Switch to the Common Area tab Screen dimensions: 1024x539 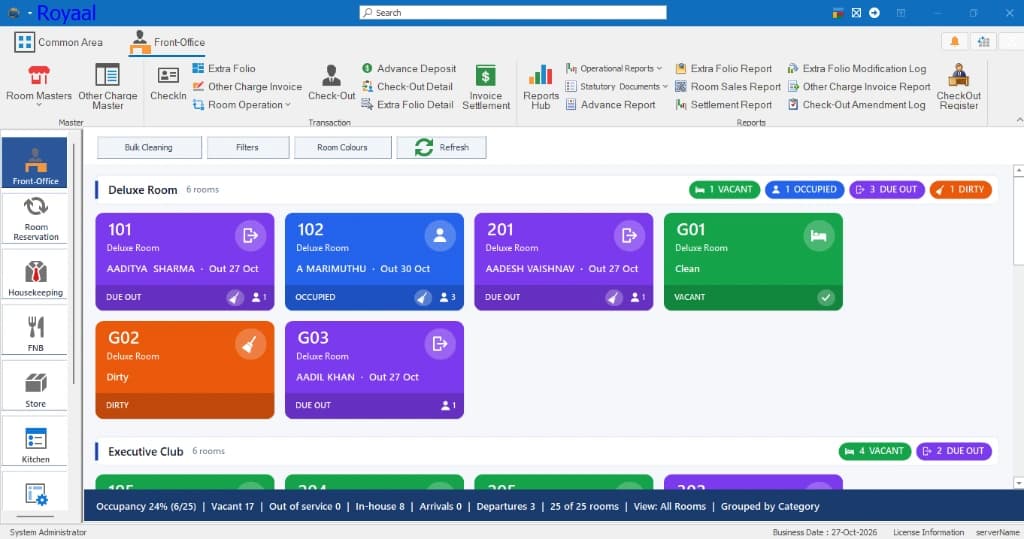(x=59, y=42)
